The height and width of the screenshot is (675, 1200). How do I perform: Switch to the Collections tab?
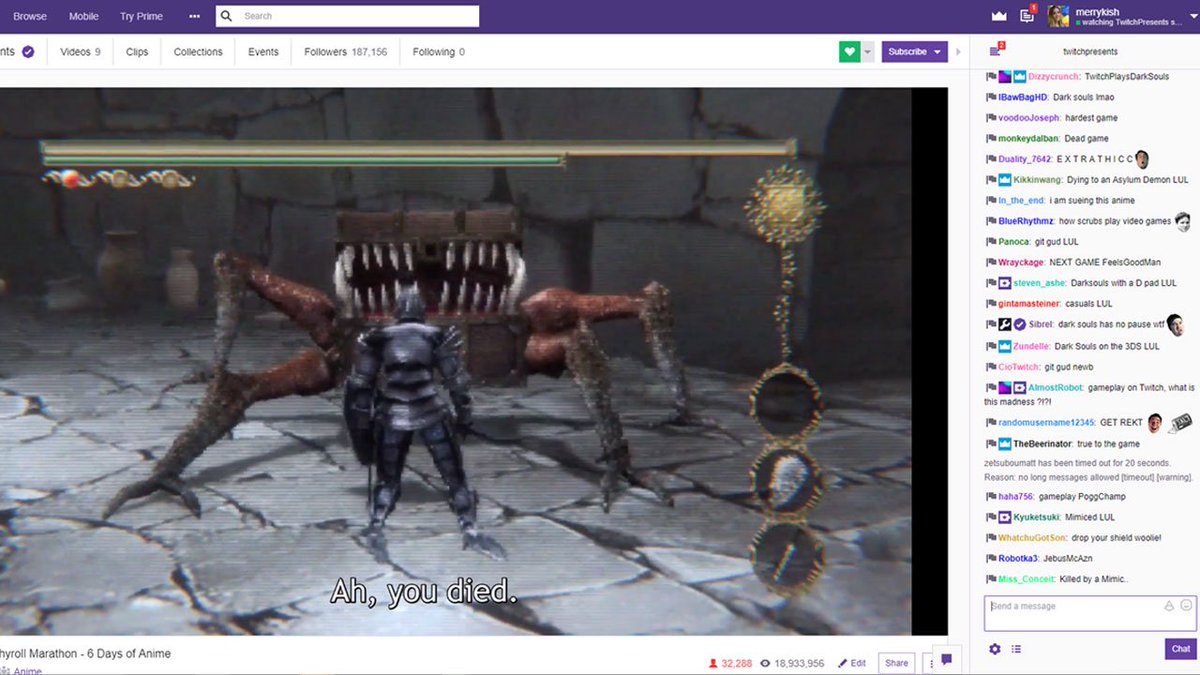(x=198, y=52)
